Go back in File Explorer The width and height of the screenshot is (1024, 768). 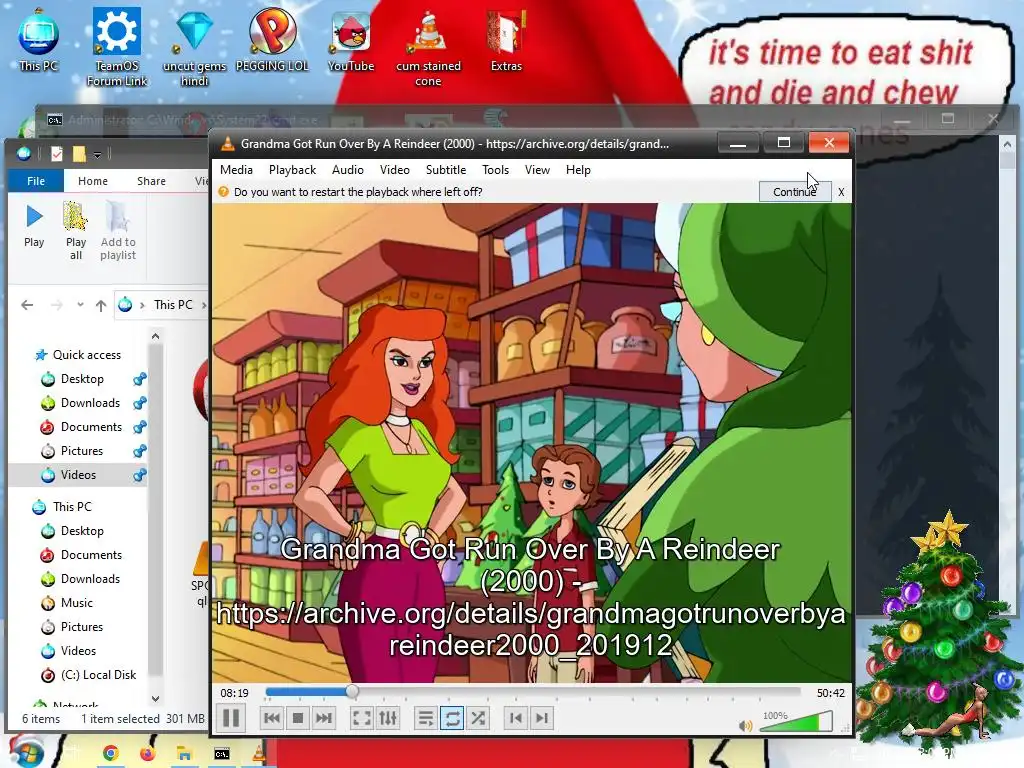click(x=27, y=305)
